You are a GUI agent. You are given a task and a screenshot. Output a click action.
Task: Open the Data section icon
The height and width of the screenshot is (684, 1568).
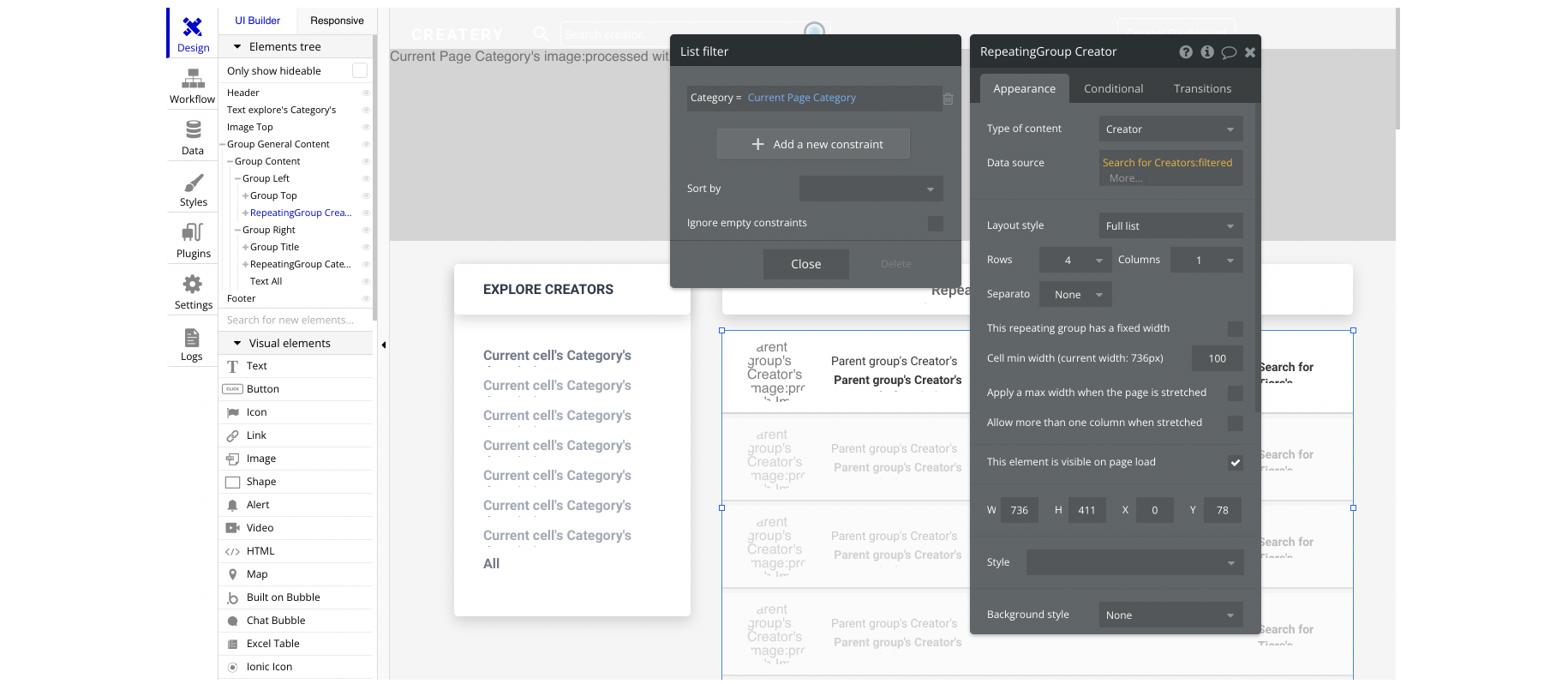click(x=193, y=129)
